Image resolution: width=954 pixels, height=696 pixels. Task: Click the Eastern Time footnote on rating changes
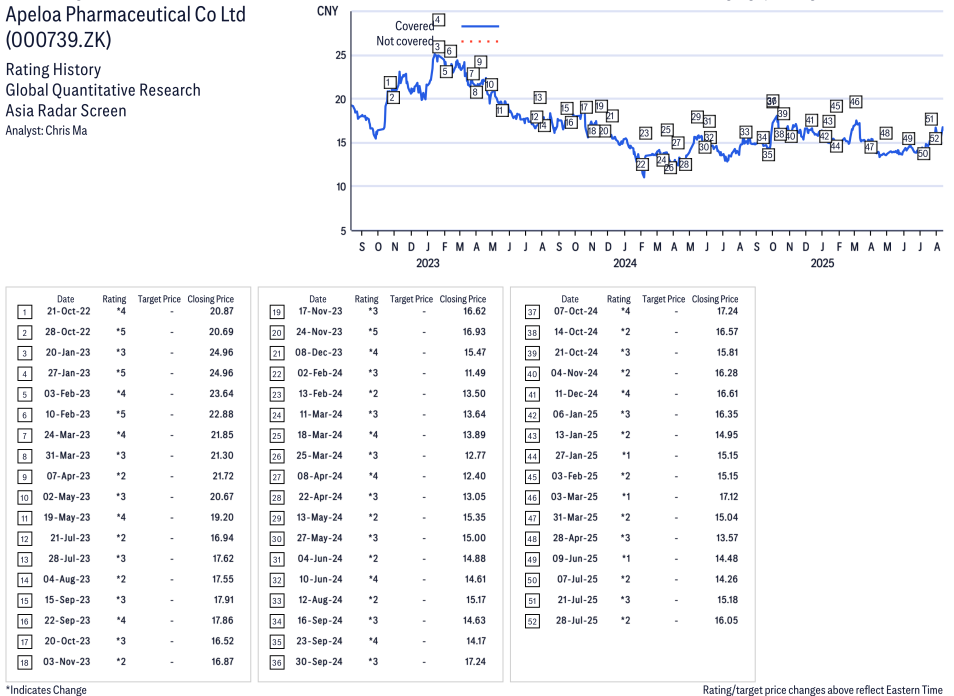click(x=823, y=690)
